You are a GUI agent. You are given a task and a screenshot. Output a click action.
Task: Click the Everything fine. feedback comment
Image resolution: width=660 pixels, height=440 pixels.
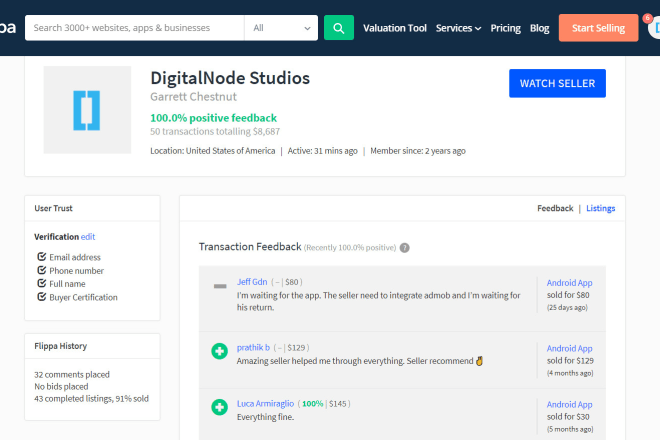click(266, 417)
